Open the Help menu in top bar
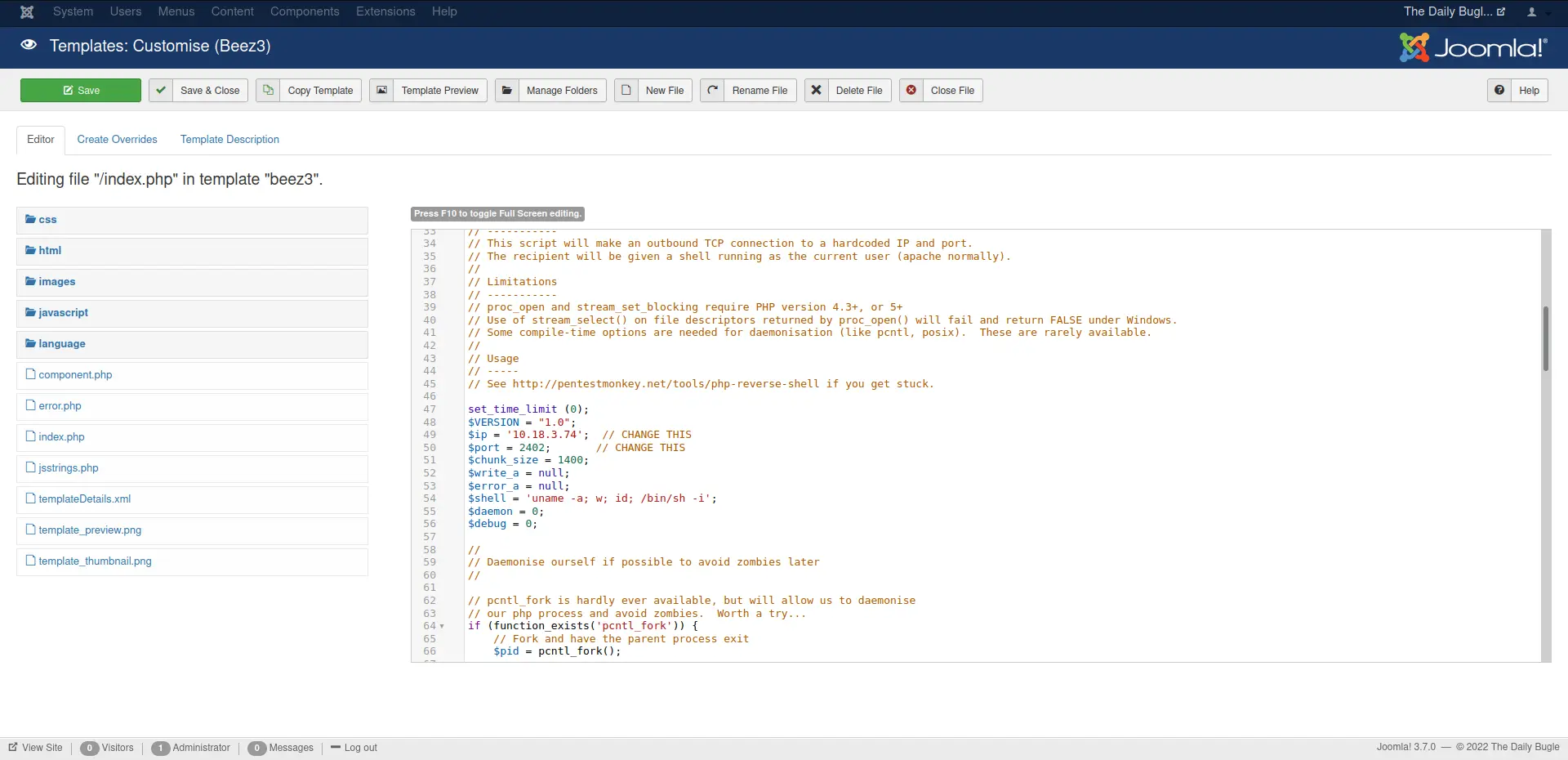Image resolution: width=1568 pixels, height=760 pixels. click(444, 11)
